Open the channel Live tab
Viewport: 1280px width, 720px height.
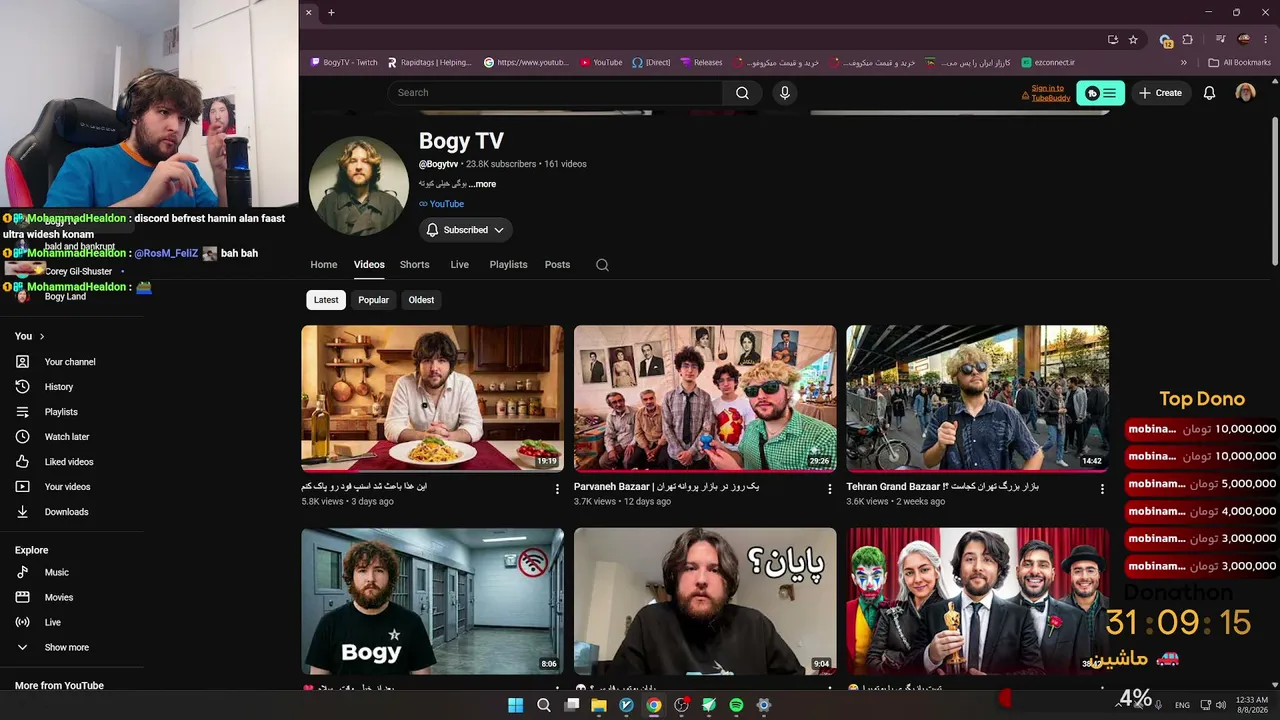click(x=460, y=265)
